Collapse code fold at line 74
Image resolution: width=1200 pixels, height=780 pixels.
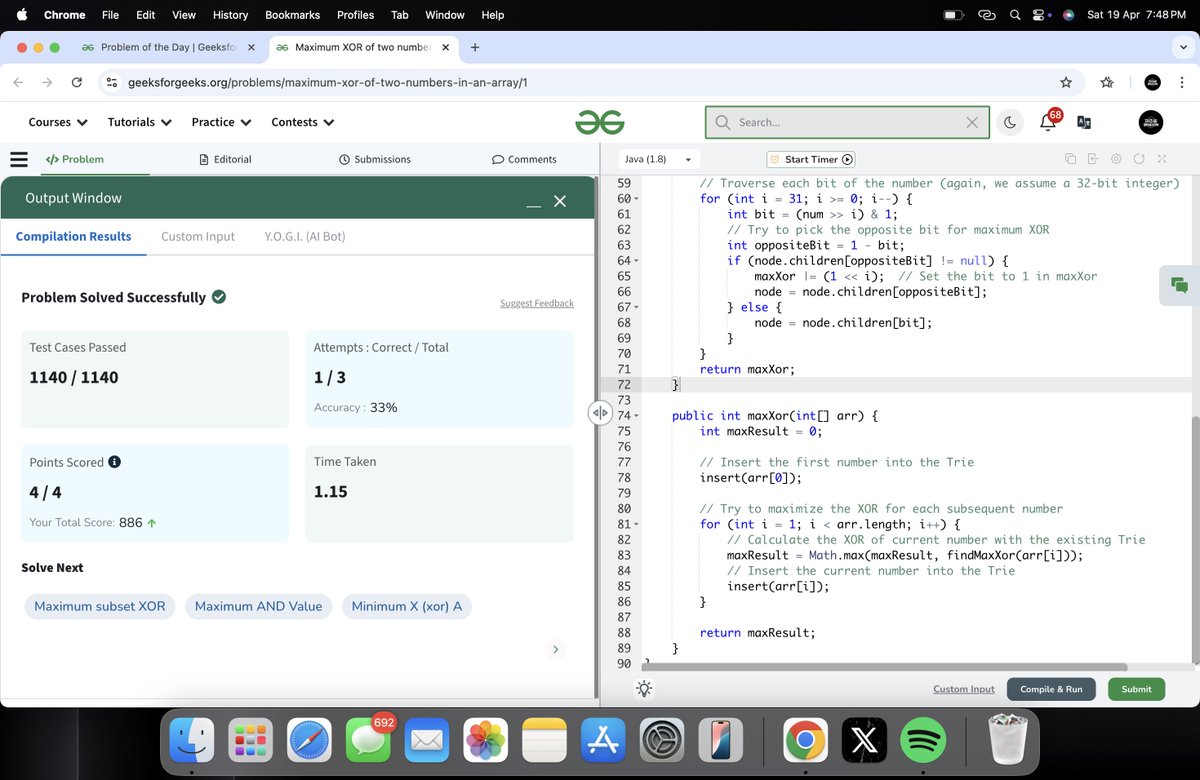tap(637, 416)
